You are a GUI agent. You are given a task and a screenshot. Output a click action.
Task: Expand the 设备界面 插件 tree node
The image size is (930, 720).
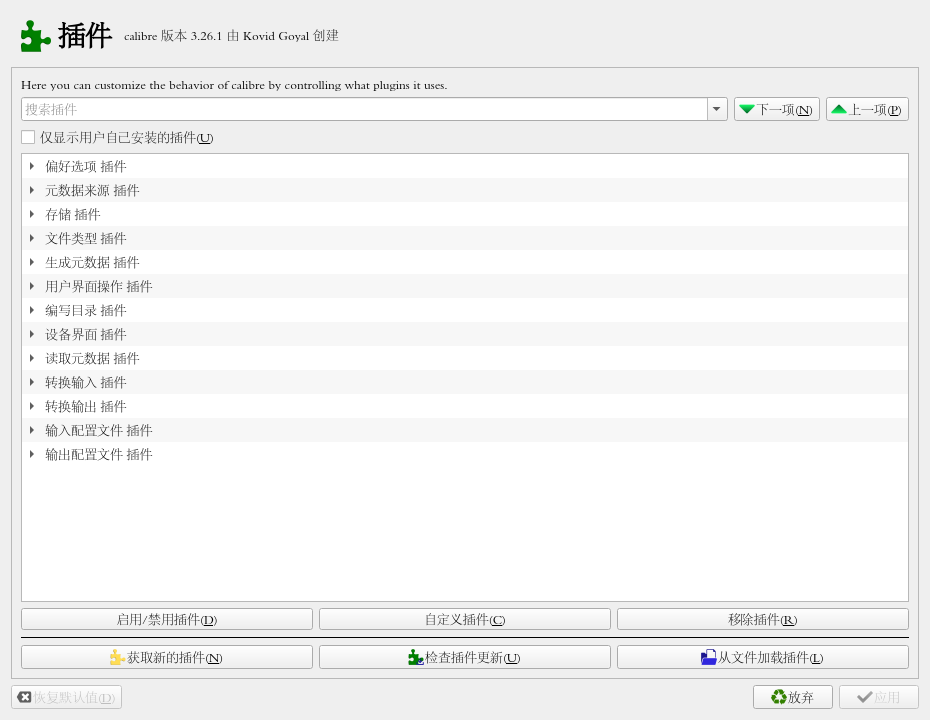click(32, 334)
